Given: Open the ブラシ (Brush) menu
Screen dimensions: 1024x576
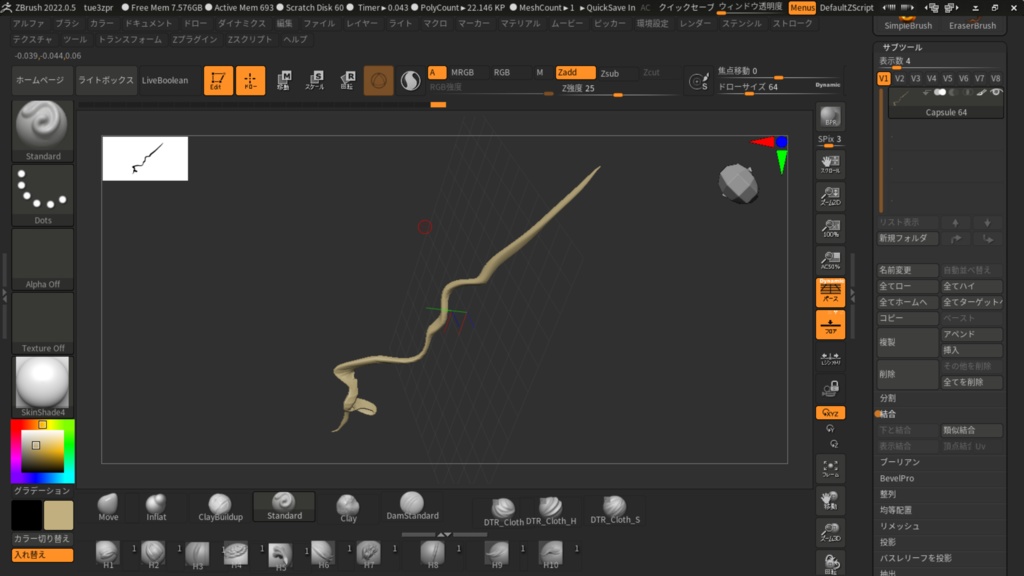Looking at the screenshot, I should coord(67,24).
